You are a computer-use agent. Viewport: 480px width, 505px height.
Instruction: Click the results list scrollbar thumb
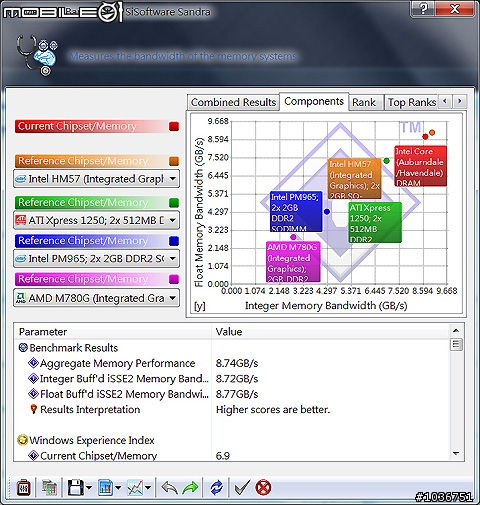(x=456, y=344)
